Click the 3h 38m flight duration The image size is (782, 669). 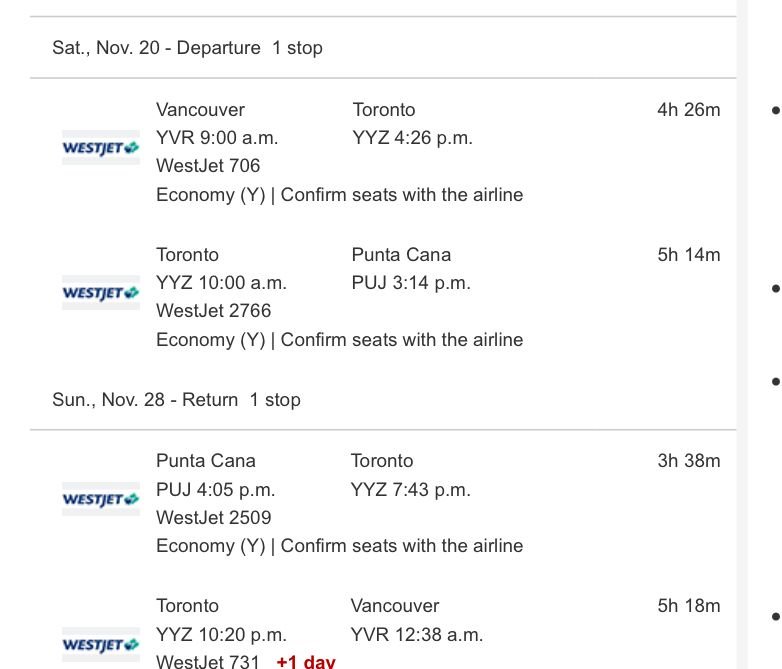pos(688,461)
